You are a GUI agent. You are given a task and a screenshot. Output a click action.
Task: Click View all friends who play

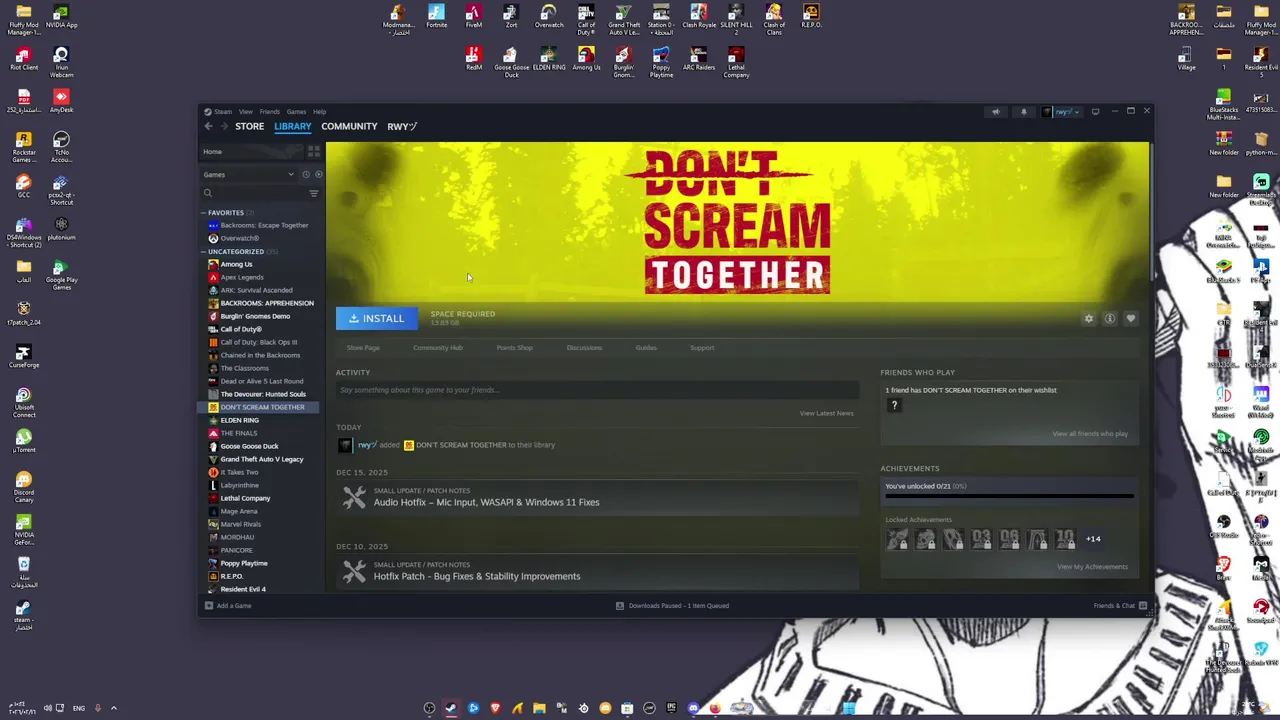click(x=1090, y=434)
